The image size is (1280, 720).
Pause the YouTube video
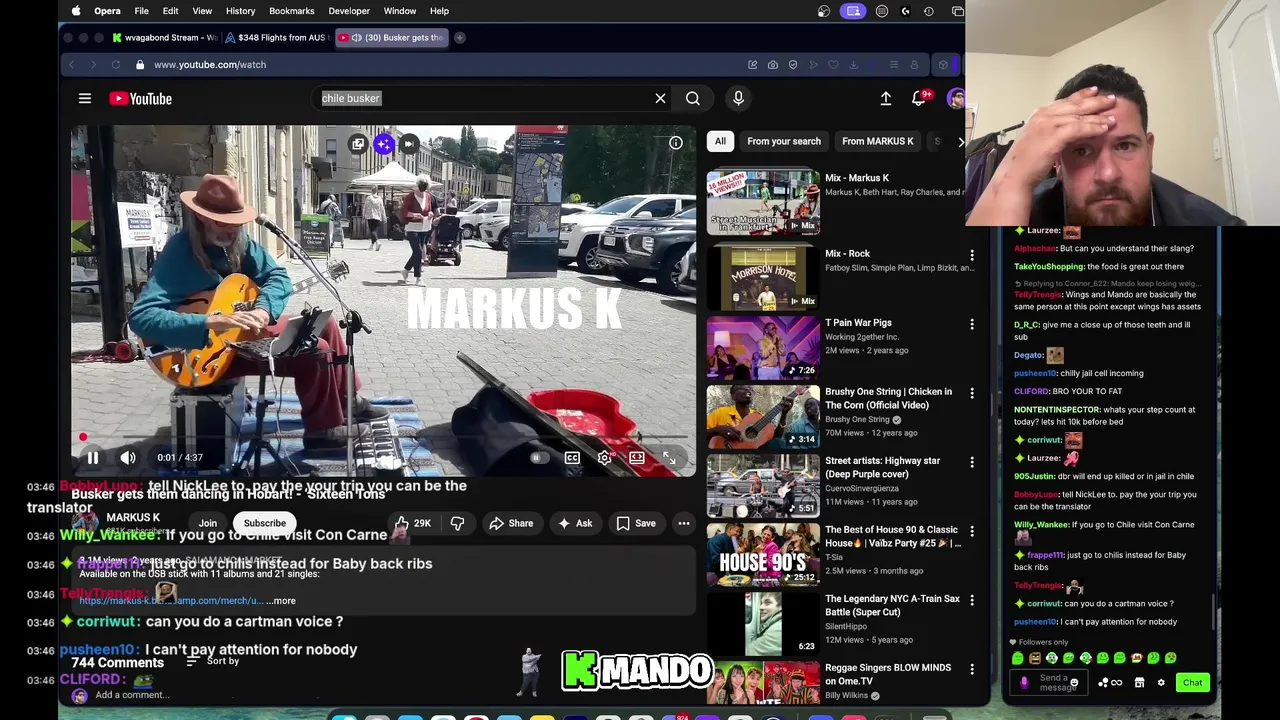[x=92, y=458]
